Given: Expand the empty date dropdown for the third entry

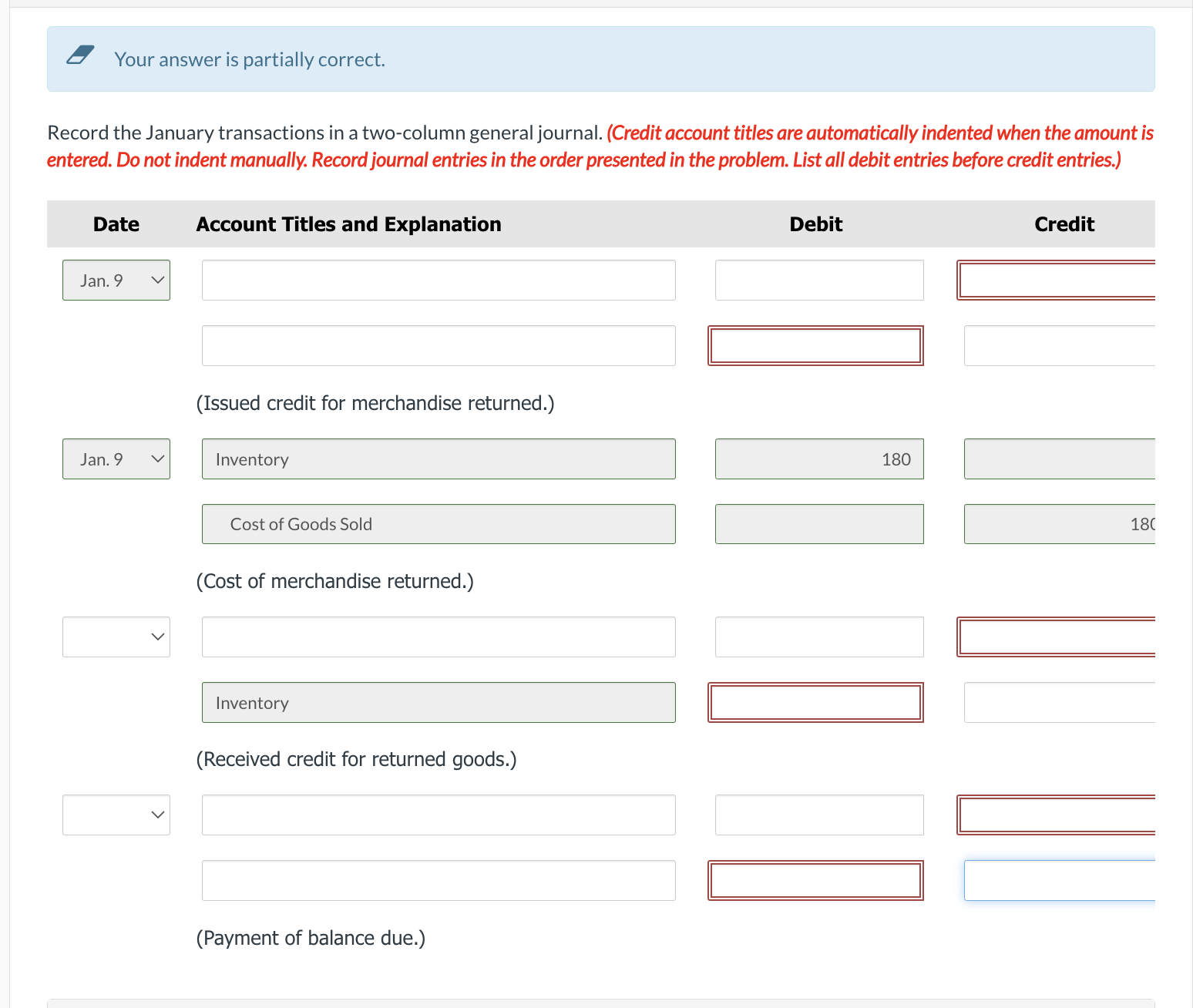Looking at the screenshot, I should (116, 637).
